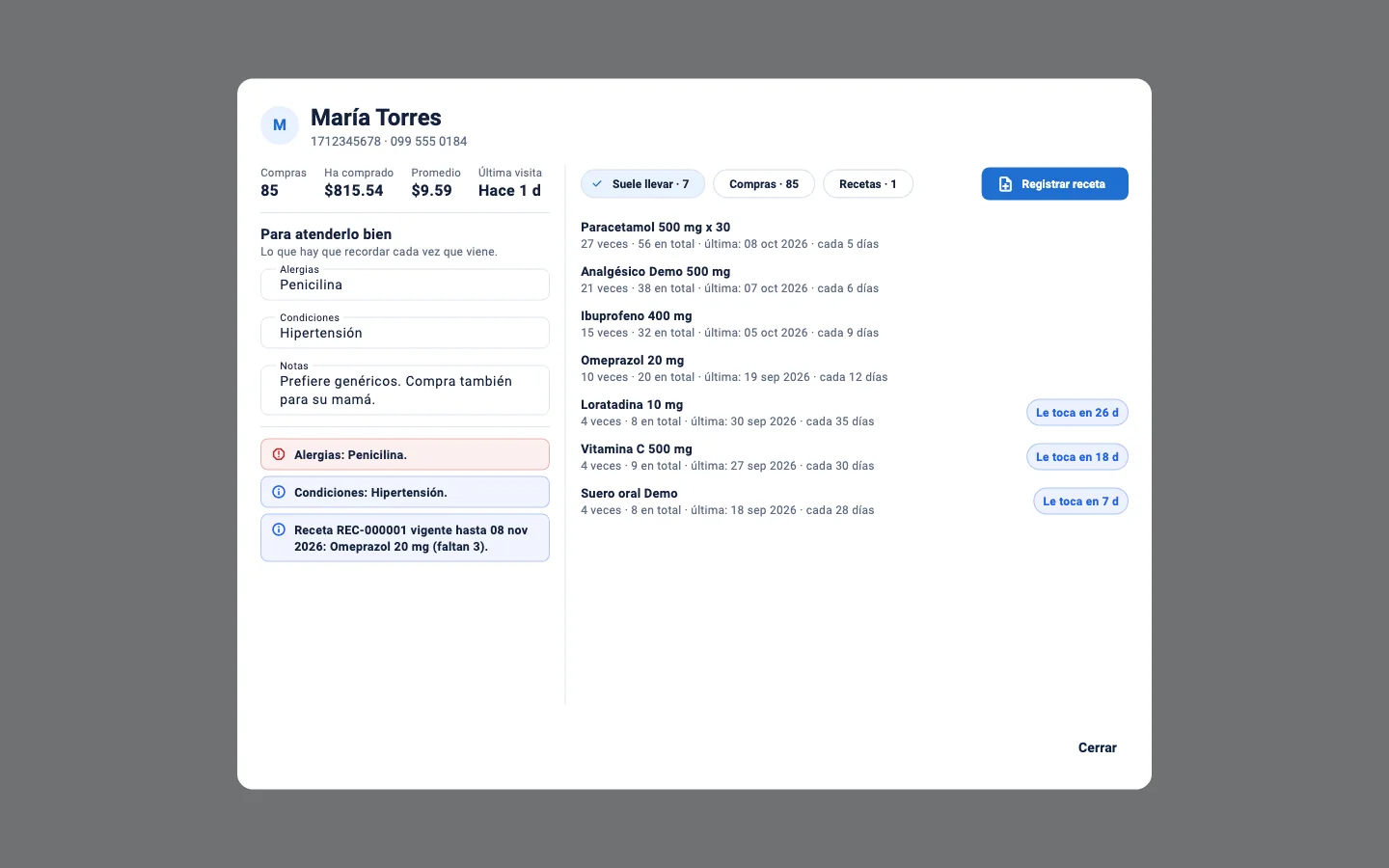This screenshot has height=868, width=1389.
Task: Click the info icon beside Condiciones: Hipertensión
Action: click(x=279, y=492)
